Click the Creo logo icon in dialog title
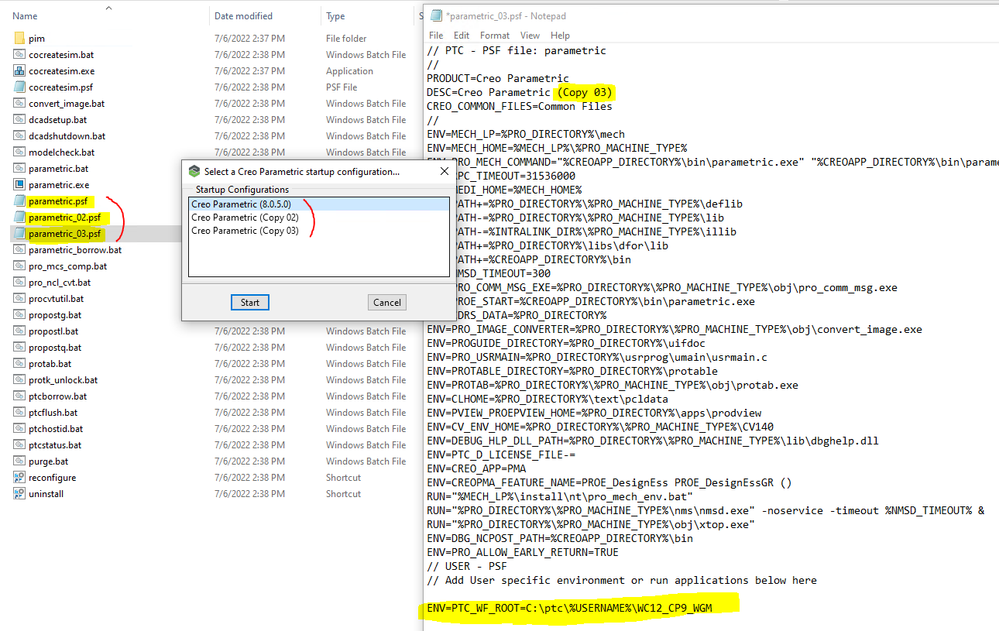This screenshot has height=631, width=999. pyautogui.click(x=194, y=171)
